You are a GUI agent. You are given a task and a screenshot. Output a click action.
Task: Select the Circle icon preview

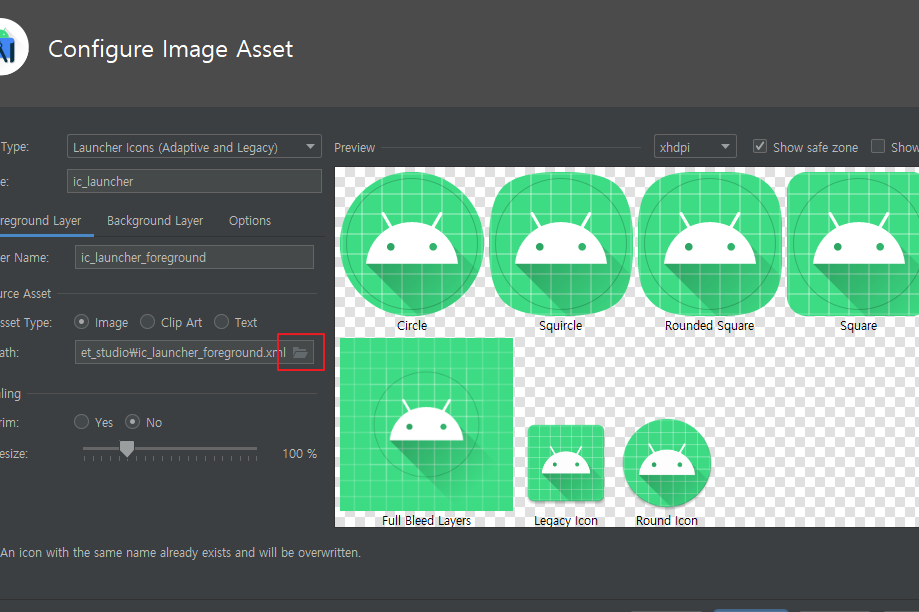point(411,244)
